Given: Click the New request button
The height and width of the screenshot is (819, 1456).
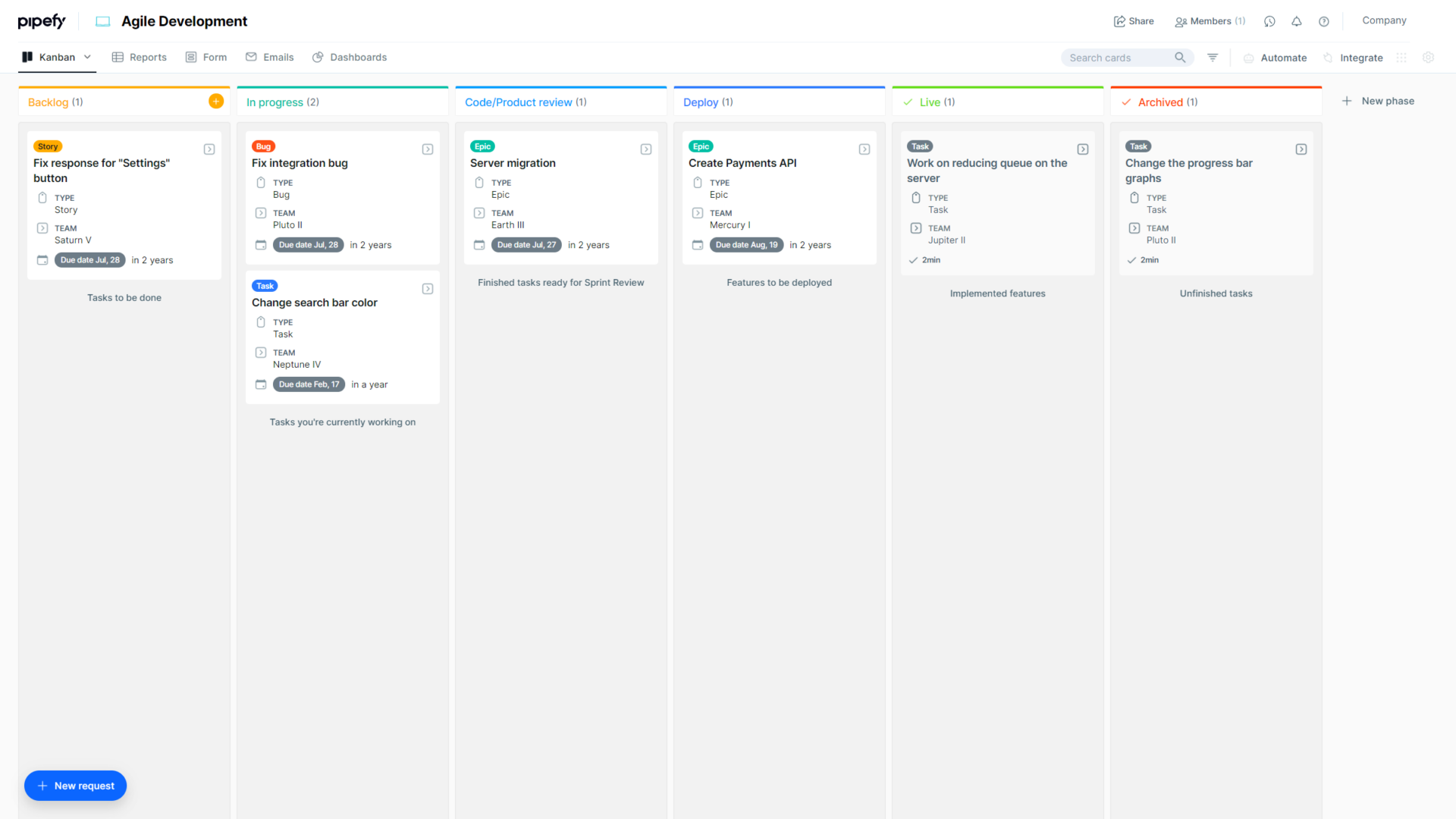Looking at the screenshot, I should pos(75,786).
